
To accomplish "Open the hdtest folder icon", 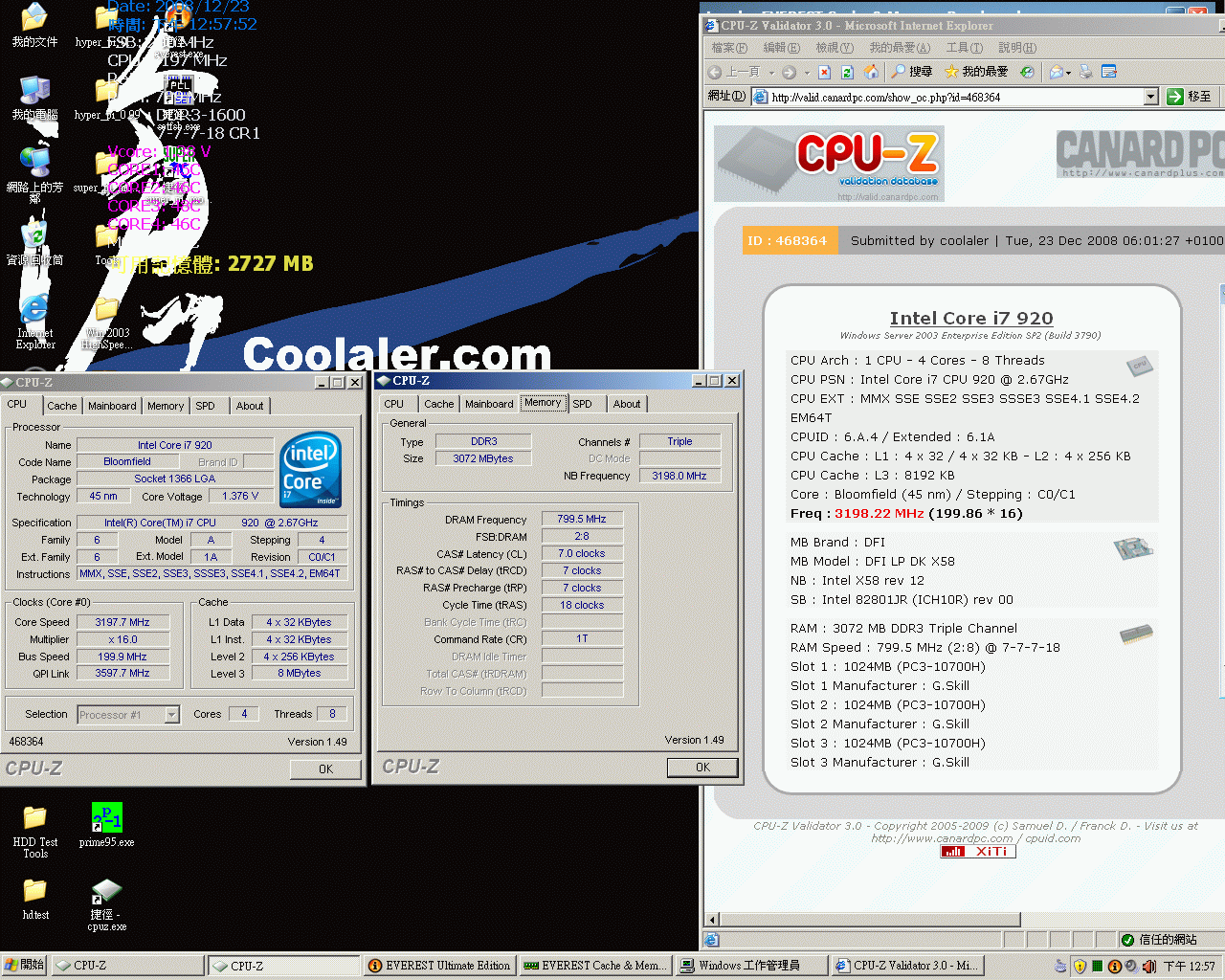I will pyautogui.click(x=34, y=898).
